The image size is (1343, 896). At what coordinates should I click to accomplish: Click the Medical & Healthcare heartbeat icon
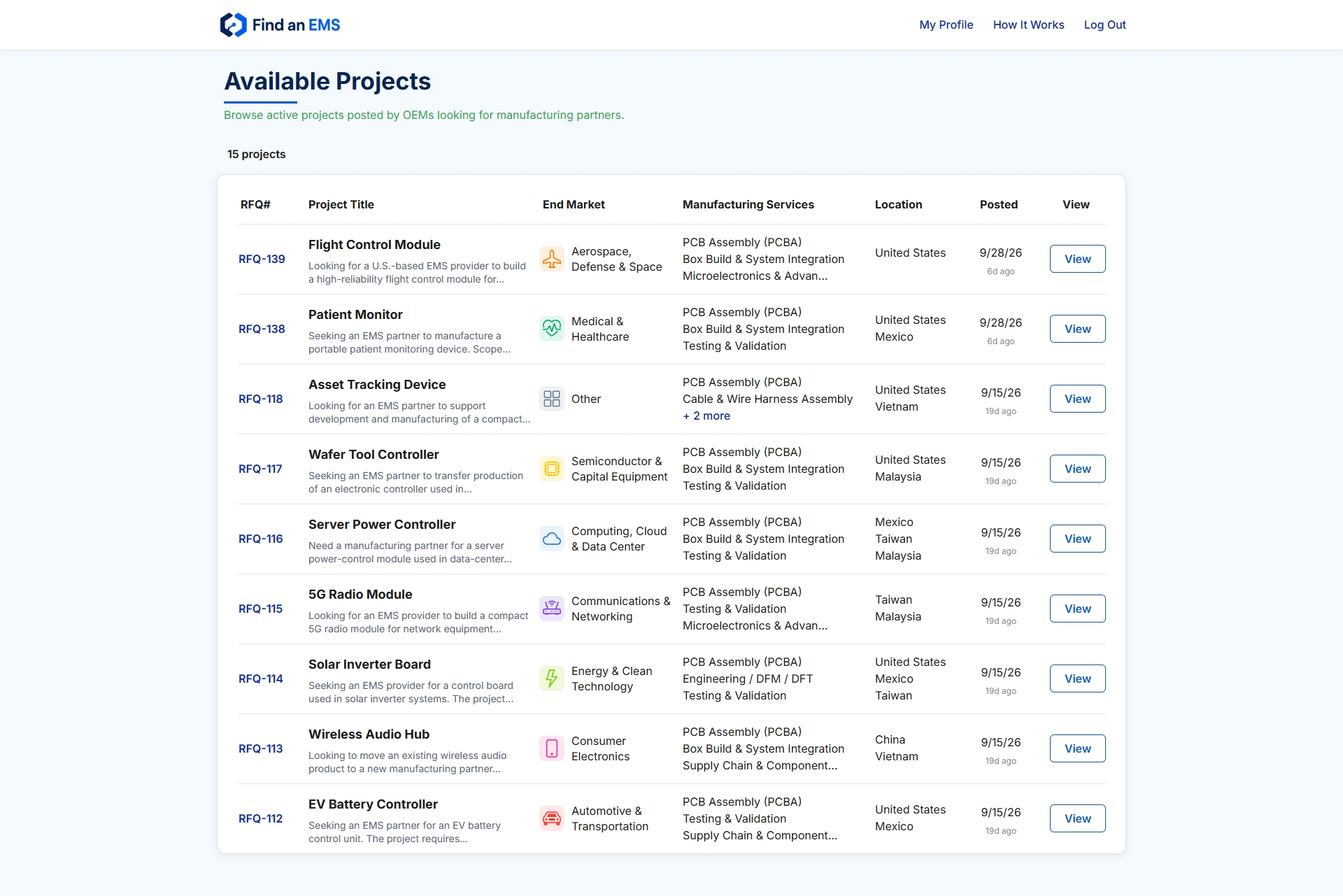click(552, 329)
